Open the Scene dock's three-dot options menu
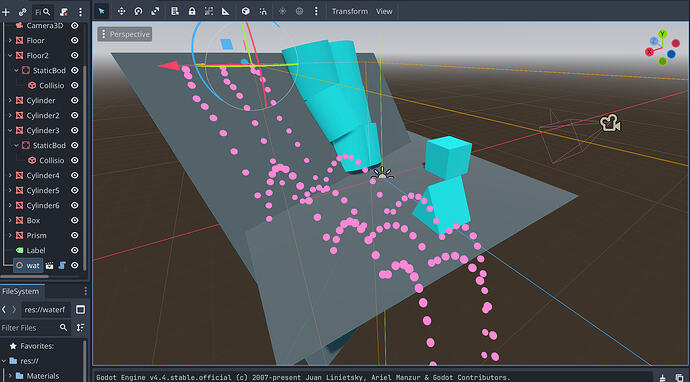Image resolution: width=690 pixels, height=382 pixels. click(x=80, y=12)
